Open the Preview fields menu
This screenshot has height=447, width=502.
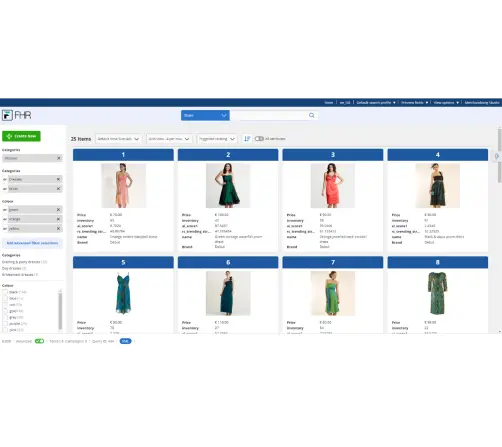coord(414,103)
